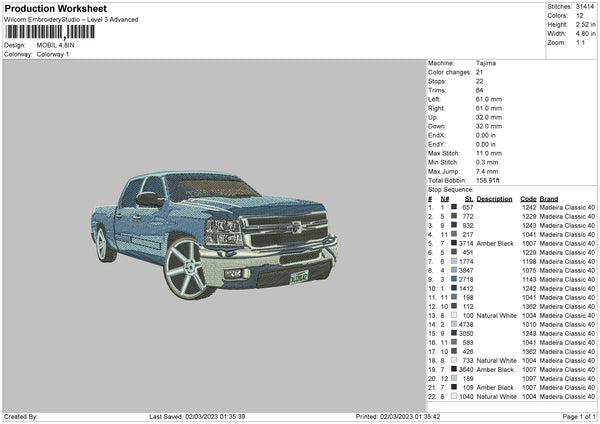Click the Stitches count value 31414
Image resolution: width=600 pixels, height=424 pixels.
coord(585,7)
